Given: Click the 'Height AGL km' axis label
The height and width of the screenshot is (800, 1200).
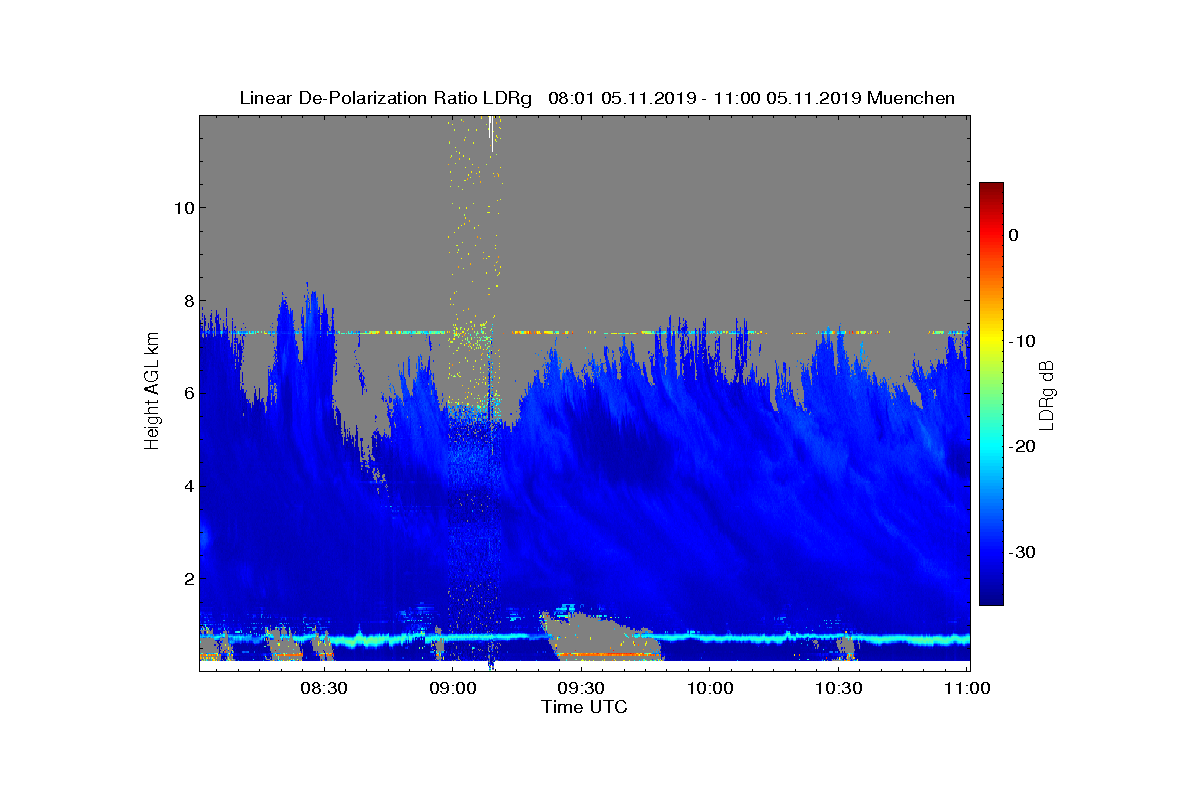Looking at the screenshot, I should [152, 392].
